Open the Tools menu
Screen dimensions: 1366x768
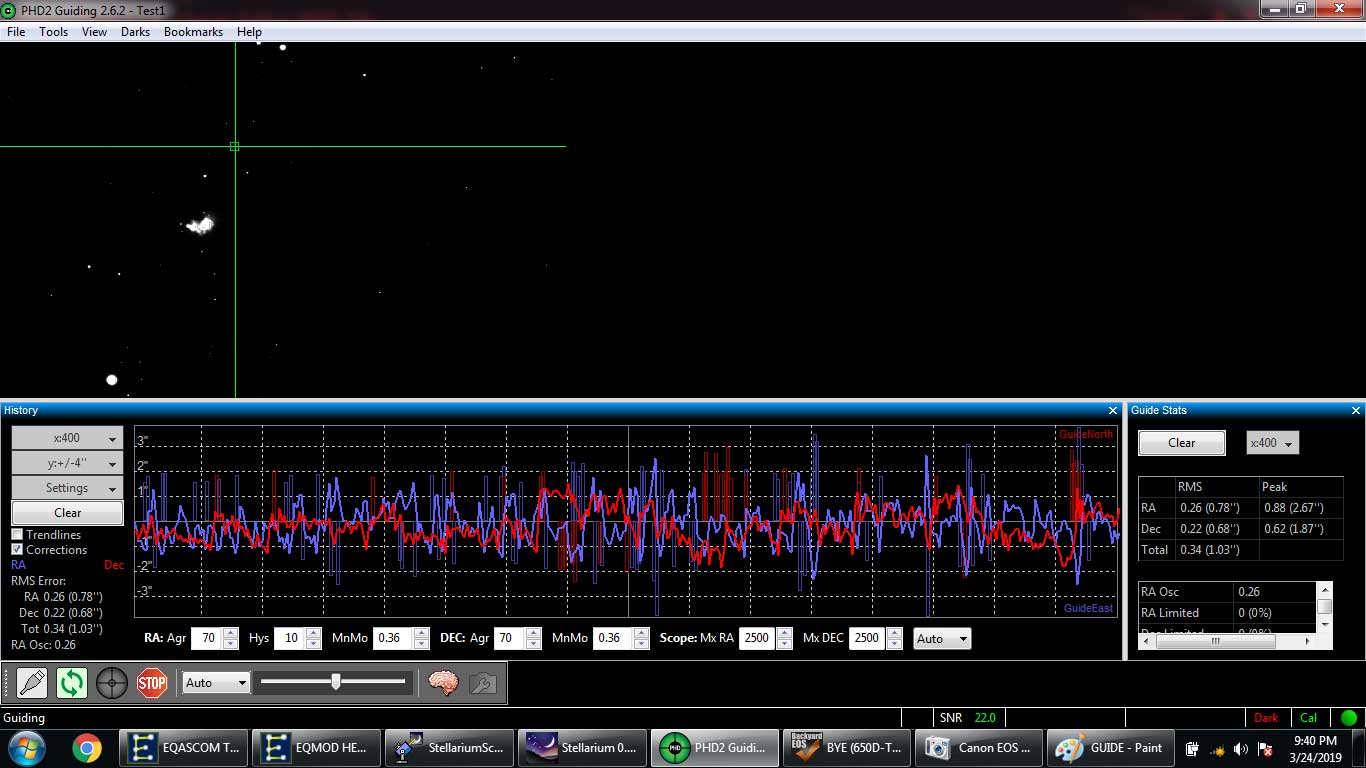coord(54,32)
